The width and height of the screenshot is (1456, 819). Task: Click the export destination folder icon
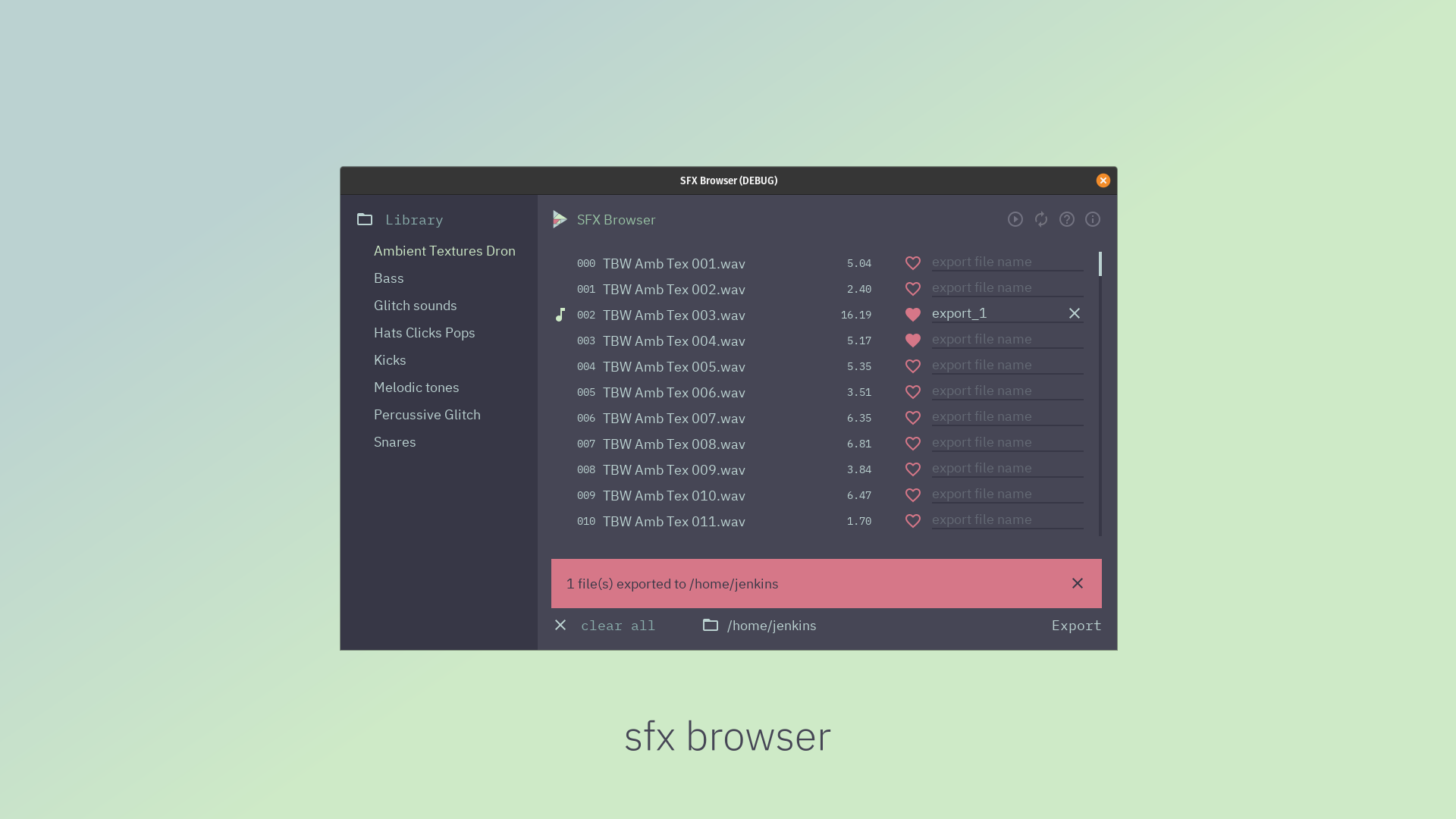pos(710,625)
